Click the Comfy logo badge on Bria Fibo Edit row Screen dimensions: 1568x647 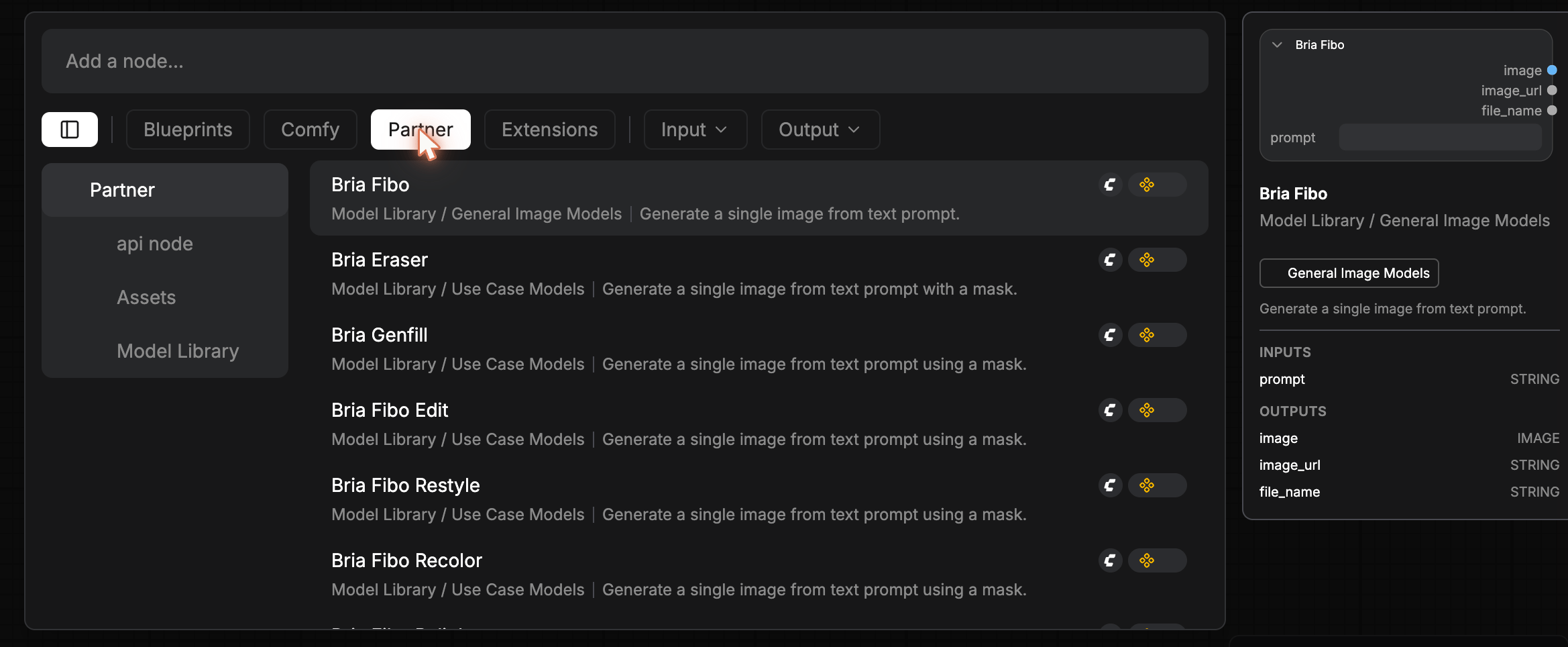[1110, 410]
